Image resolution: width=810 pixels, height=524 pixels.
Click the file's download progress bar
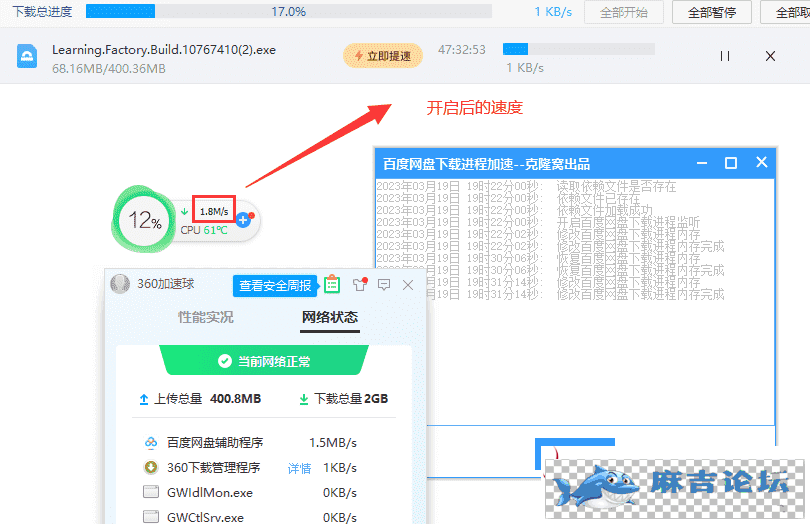pyautogui.click(x=579, y=49)
